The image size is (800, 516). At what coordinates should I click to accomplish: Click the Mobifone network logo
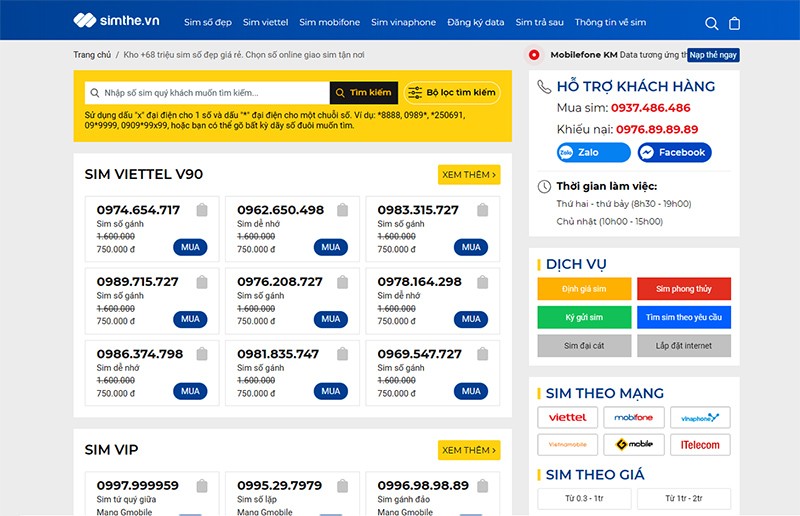point(634,417)
